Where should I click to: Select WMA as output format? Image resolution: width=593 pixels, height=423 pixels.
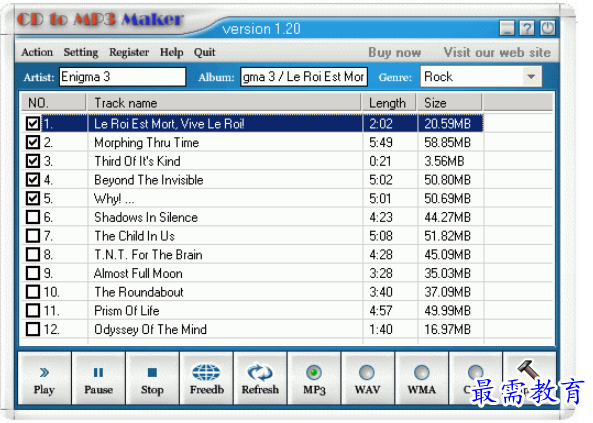coord(421,378)
